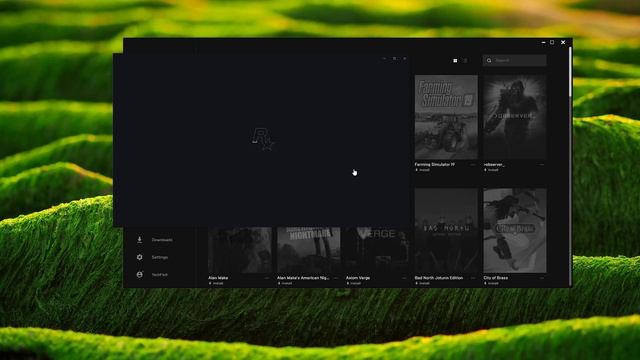Image resolution: width=640 pixels, height=360 pixels.
Task: Open the Farming Simulator 19 cover
Action: [x=446, y=117]
